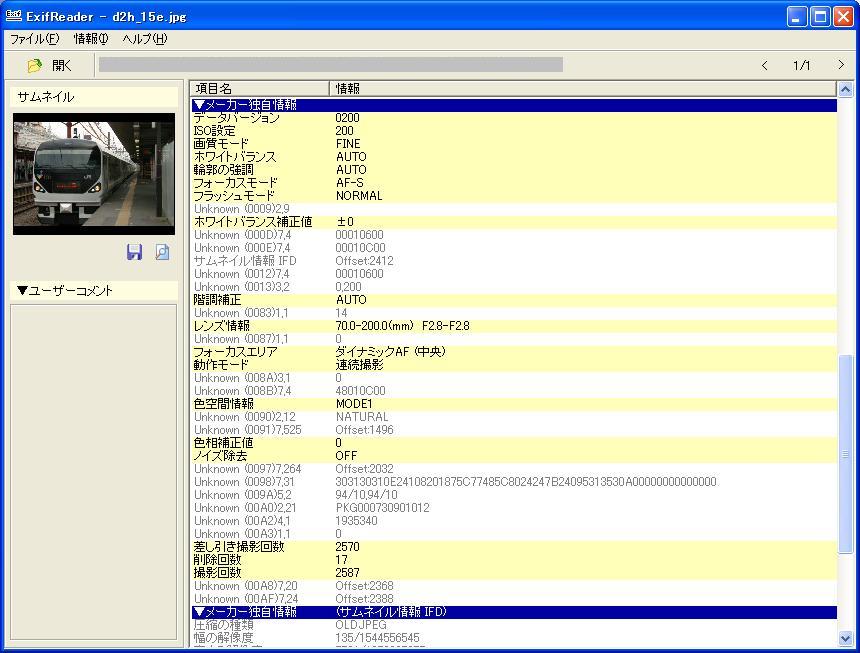Open the ファイル(F) menu
Screen dimensions: 860x653
point(35,39)
